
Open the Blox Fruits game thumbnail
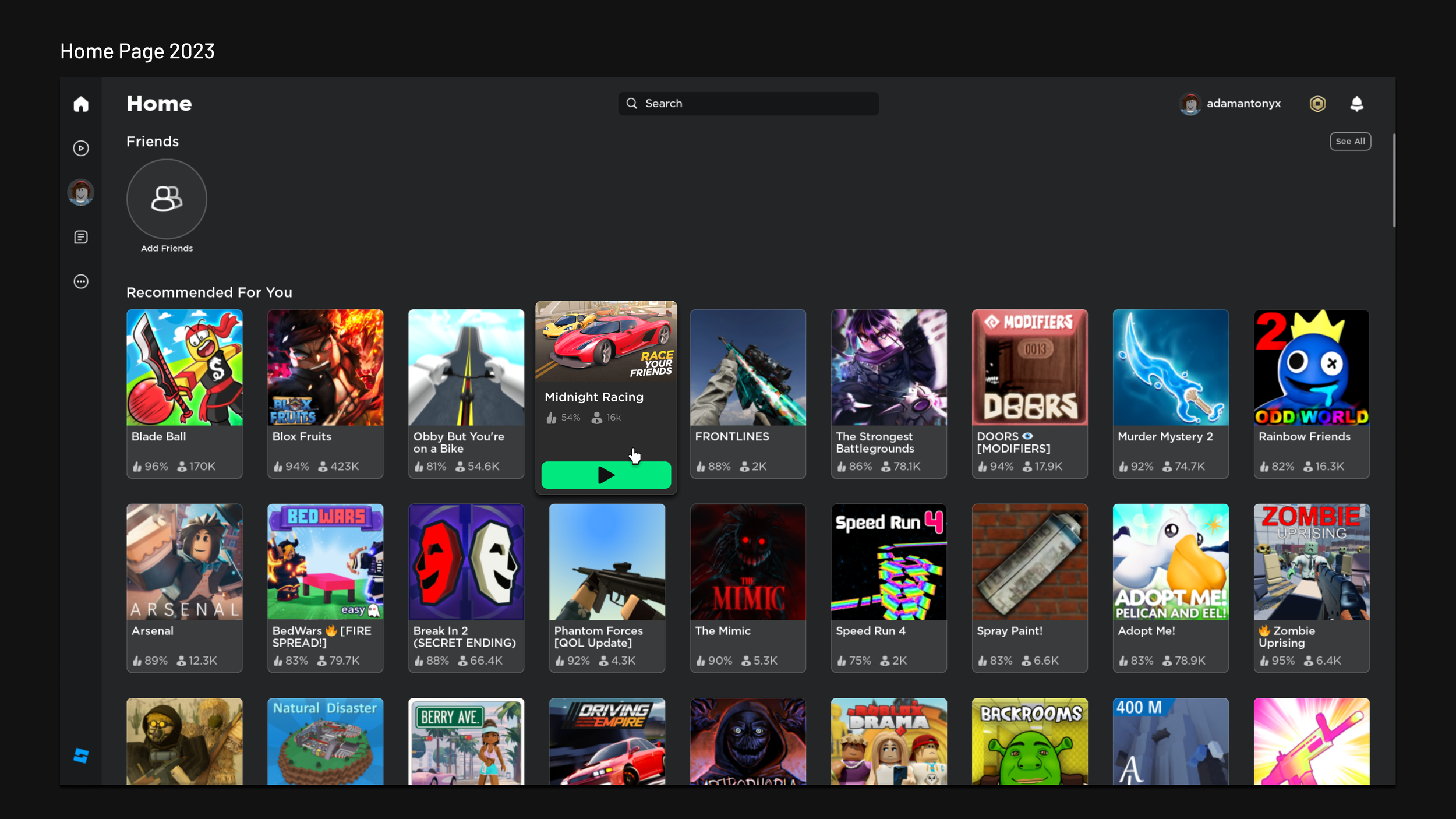click(x=325, y=367)
